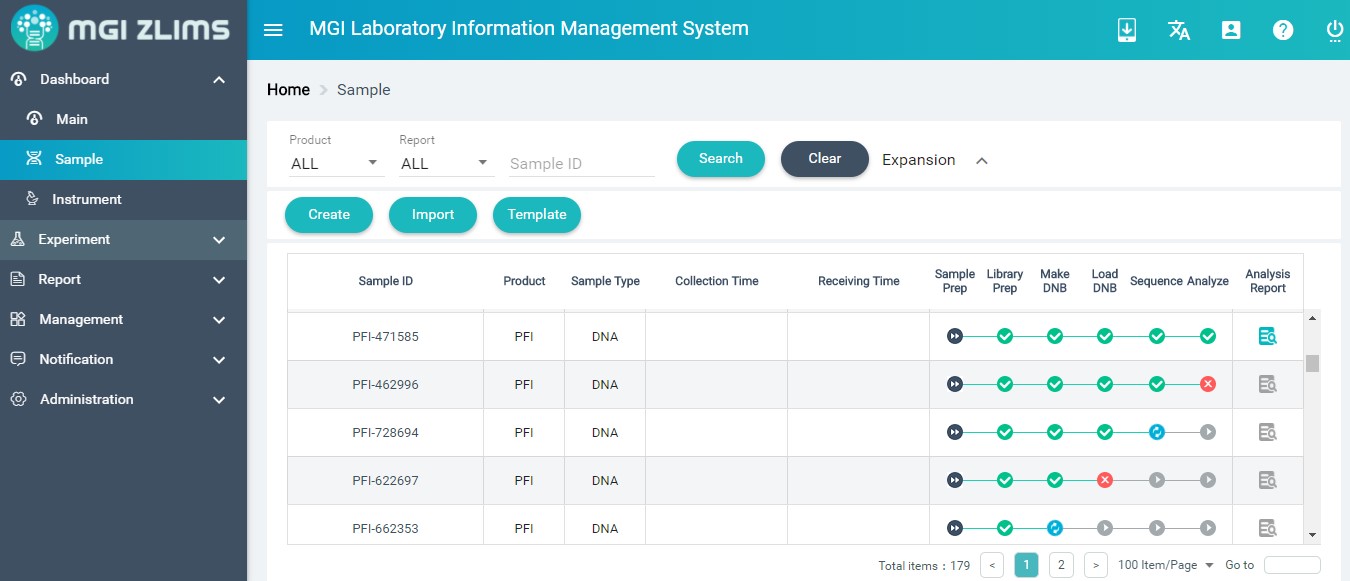Screen dimensions: 1350x581
Task: Select the Sample sidebar item
Action: coord(123,159)
